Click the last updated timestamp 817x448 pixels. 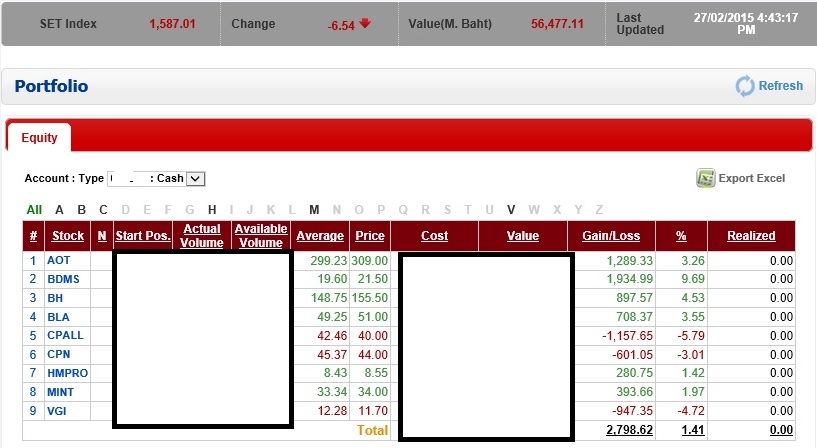click(746, 24)
